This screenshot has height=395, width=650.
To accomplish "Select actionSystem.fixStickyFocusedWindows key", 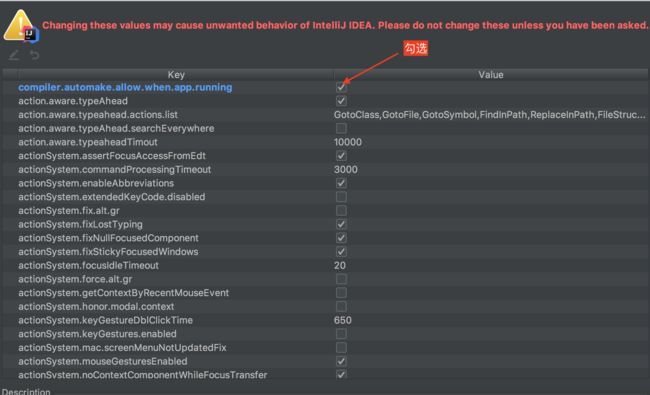I will (x=108, y=251).
